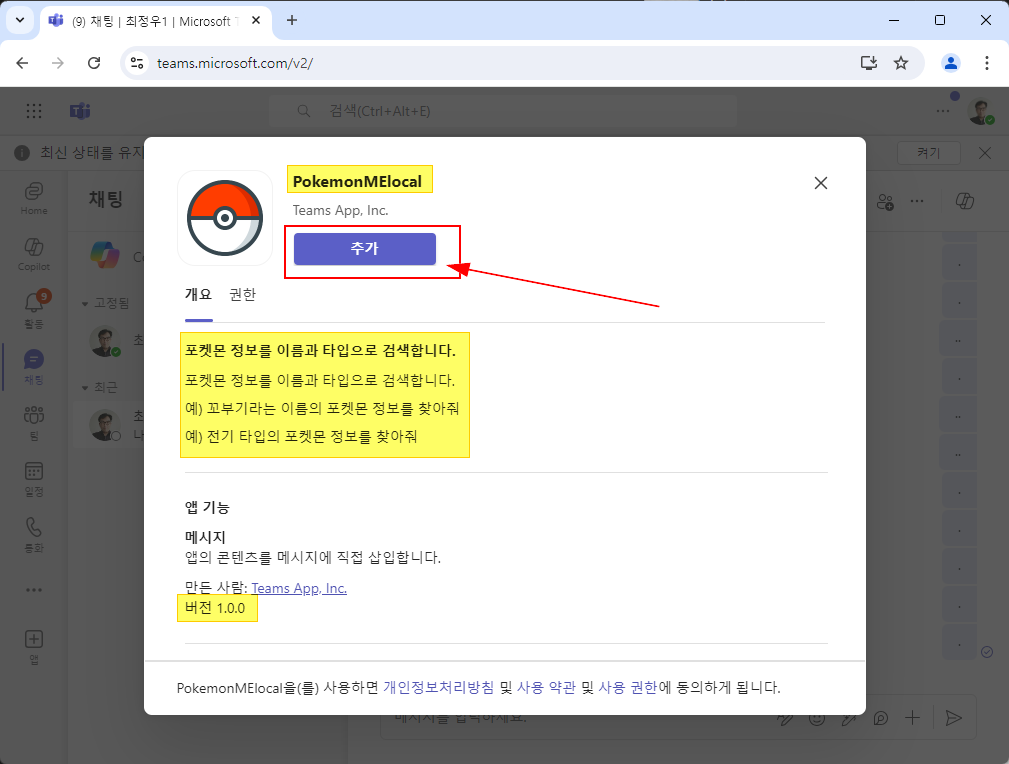Select 채팅 in the Teams sidebar

coord(33,366)
